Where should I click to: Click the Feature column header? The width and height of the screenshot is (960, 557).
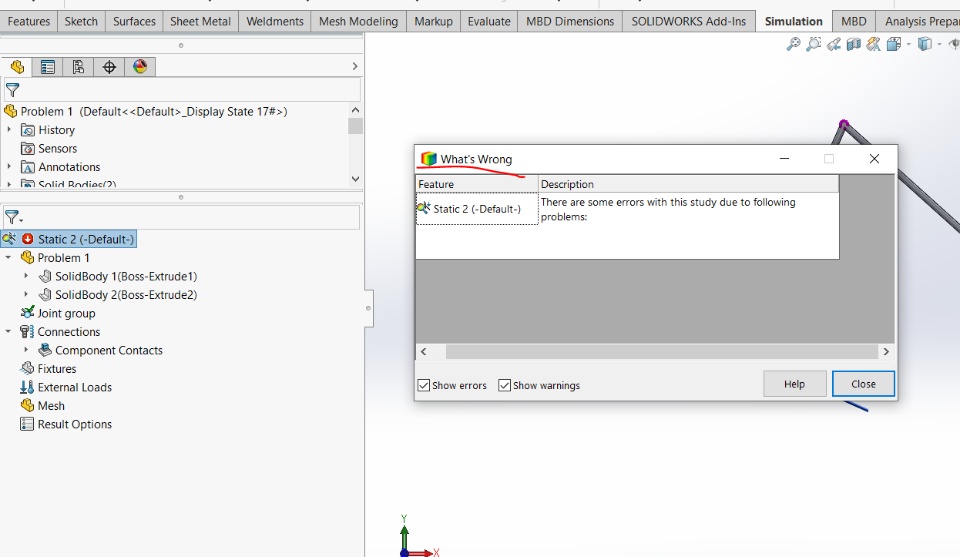pos(477,184)
